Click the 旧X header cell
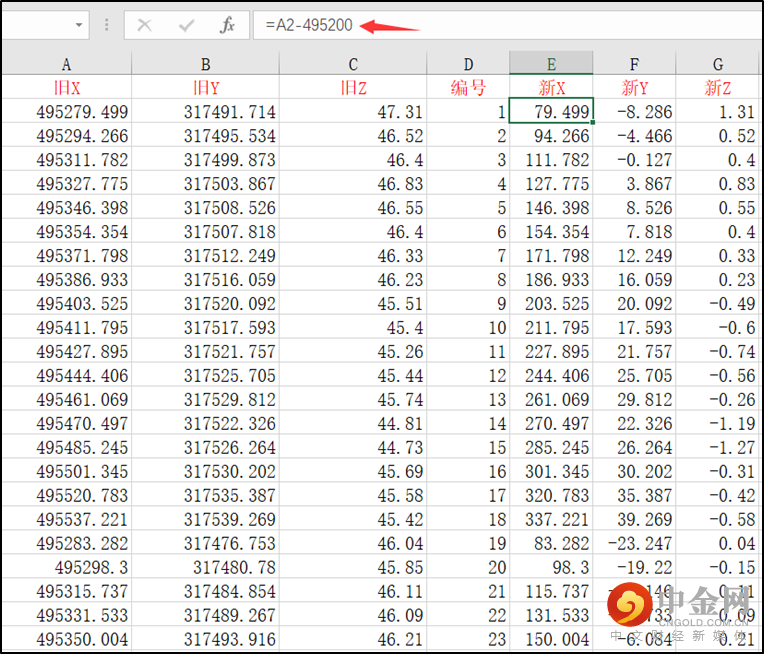764x654 pixels. tap(66, 88)
